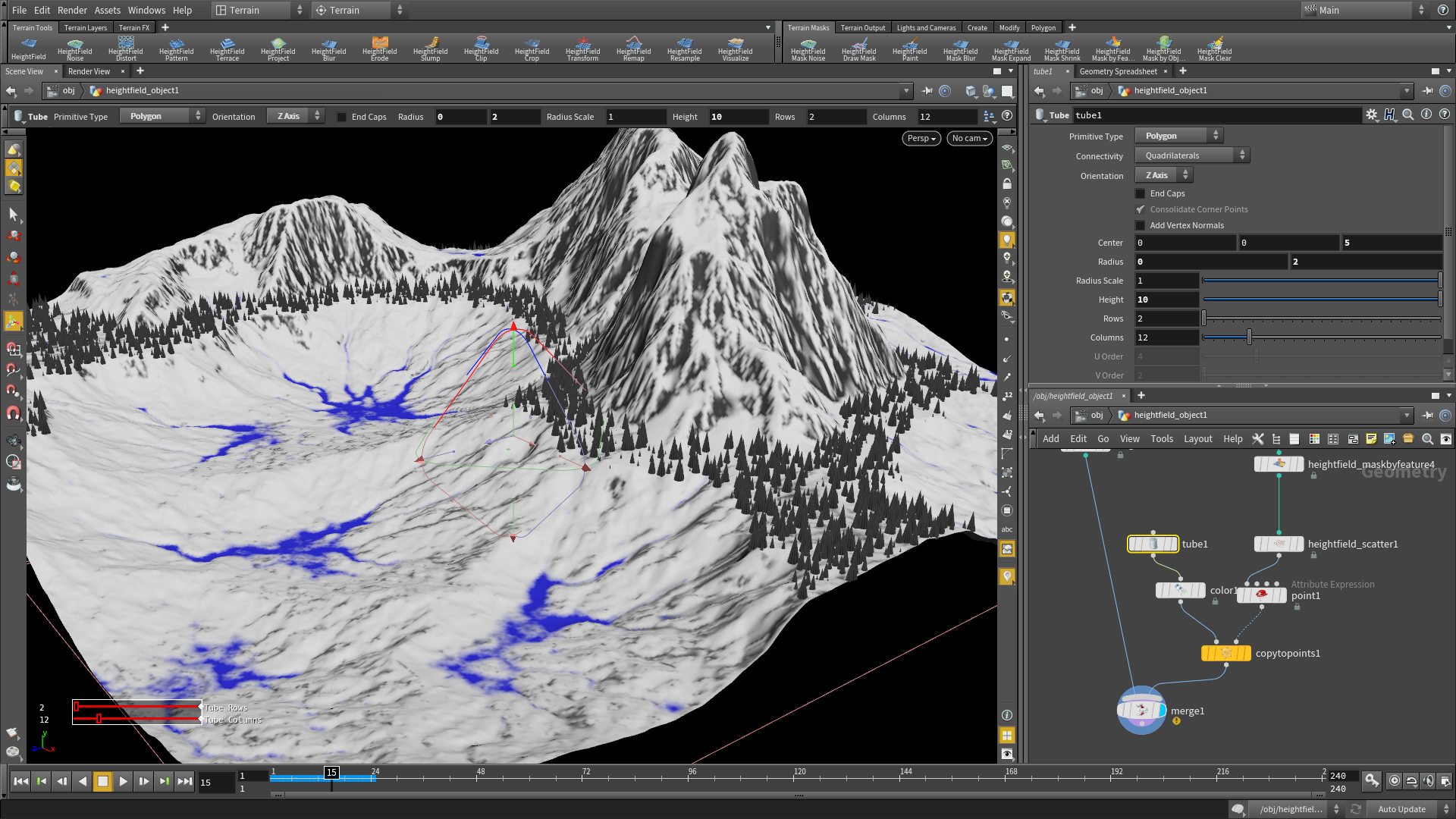The width and height of the screenshot is (1456, 819).
Task: Open the Persp camera menu
Action: 921,138
